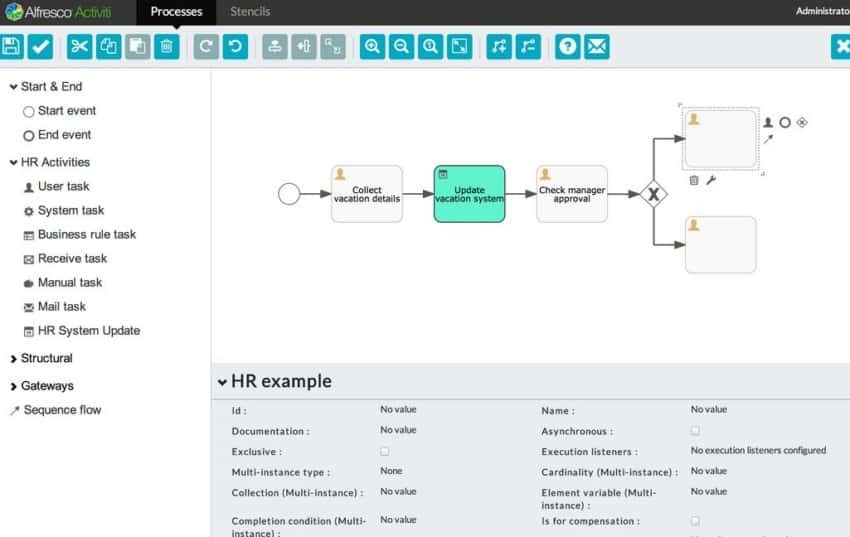Switch to the Stencils tab
Image resolution: width=850 pixels, height=537 pixels.
(x=250, y=12)
